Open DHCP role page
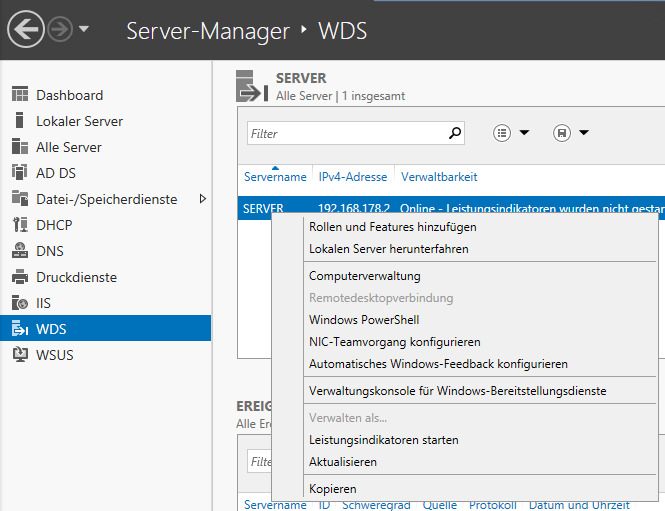The height and width of the screenshot is (511, 665). [54, 225]
